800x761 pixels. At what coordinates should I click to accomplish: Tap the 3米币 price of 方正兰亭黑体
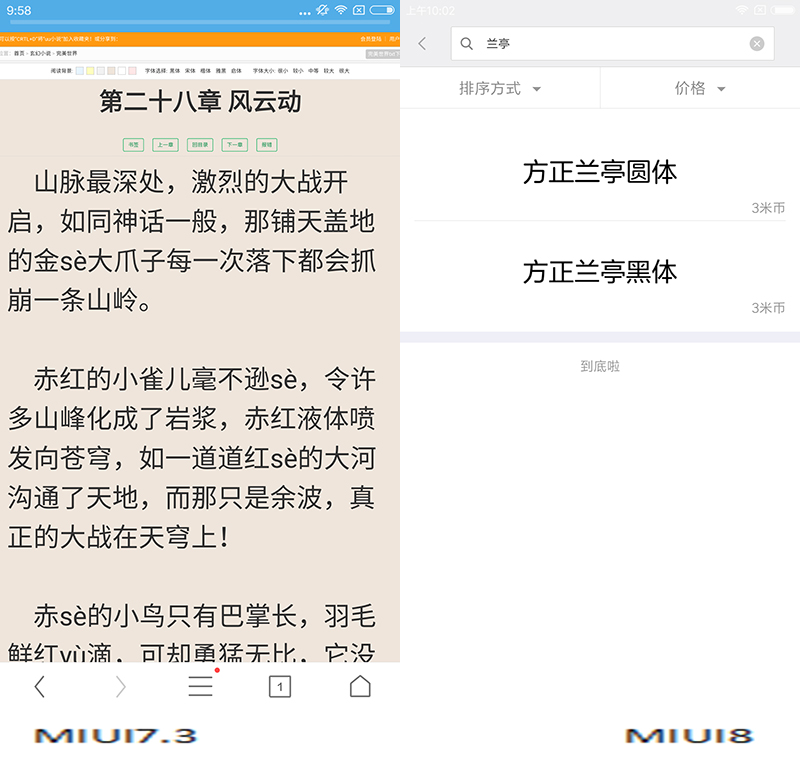point(768,308)
